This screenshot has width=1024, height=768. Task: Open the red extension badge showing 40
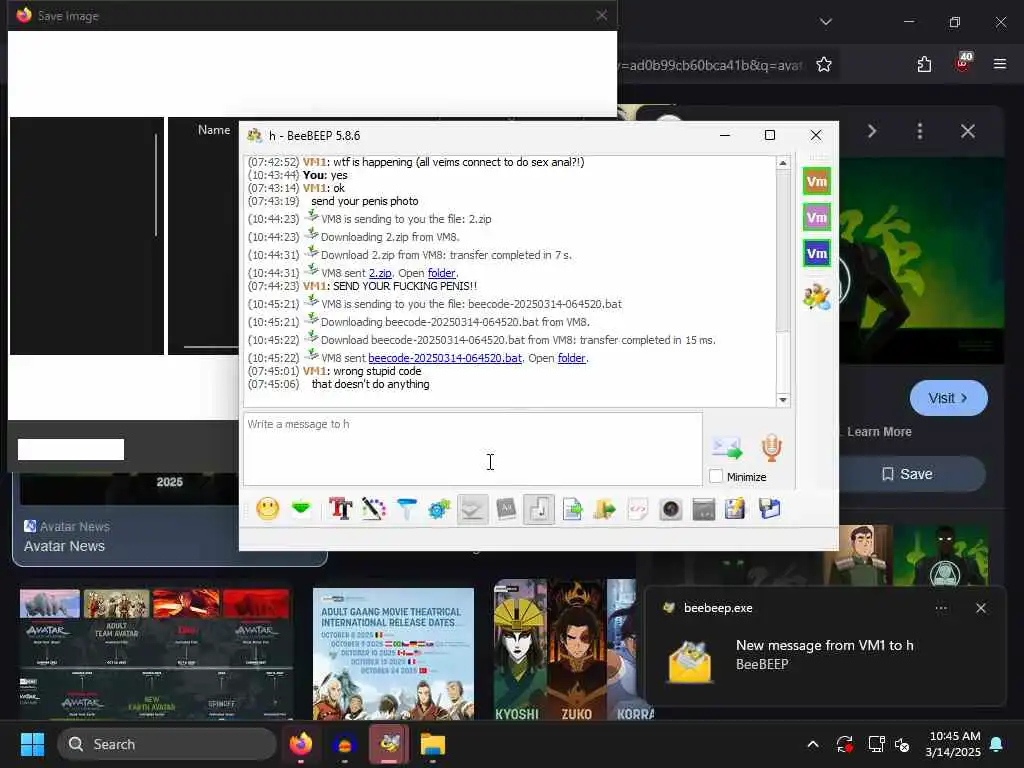pyautogui.click(x=963, y=63)
